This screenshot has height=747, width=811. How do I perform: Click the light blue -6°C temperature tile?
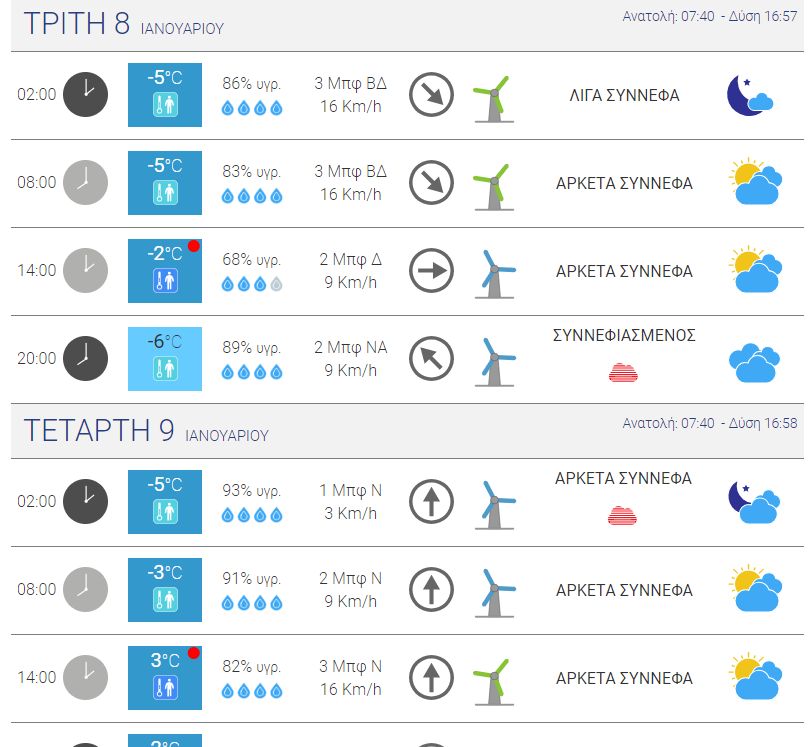click(x=165, y=358)
